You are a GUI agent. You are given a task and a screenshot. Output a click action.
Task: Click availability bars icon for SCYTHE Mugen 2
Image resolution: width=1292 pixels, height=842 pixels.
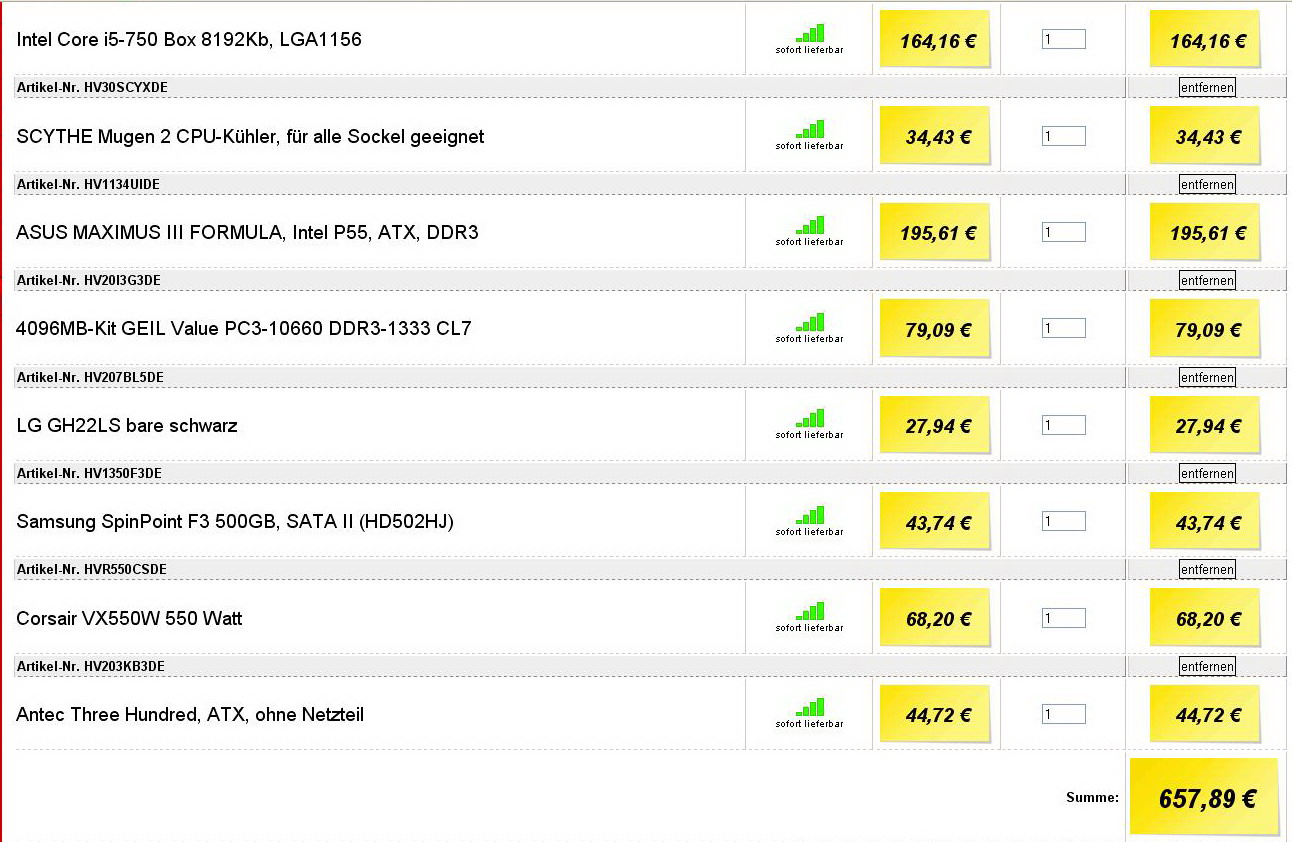tap(810, 129)
